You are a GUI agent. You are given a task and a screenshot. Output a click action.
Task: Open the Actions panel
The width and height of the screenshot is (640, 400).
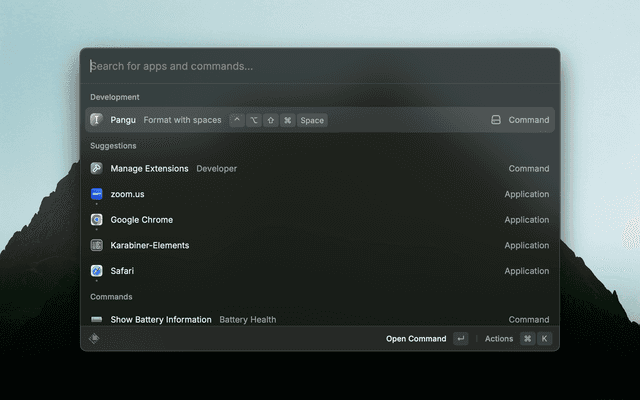pyautogui.click(x=499, y=339)
